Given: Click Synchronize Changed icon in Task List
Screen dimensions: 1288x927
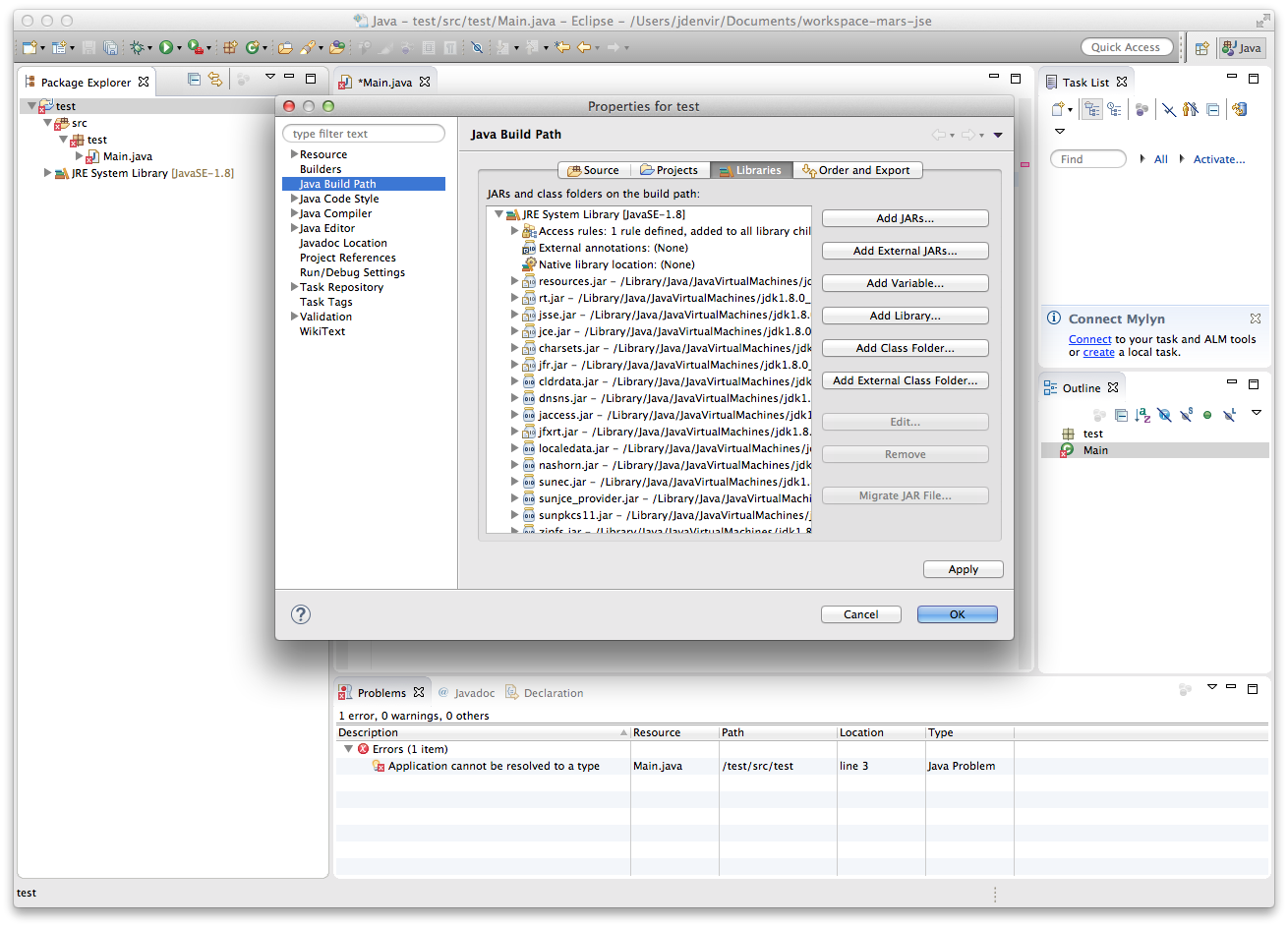Looking at the screenshot, I should [1239, 110].
